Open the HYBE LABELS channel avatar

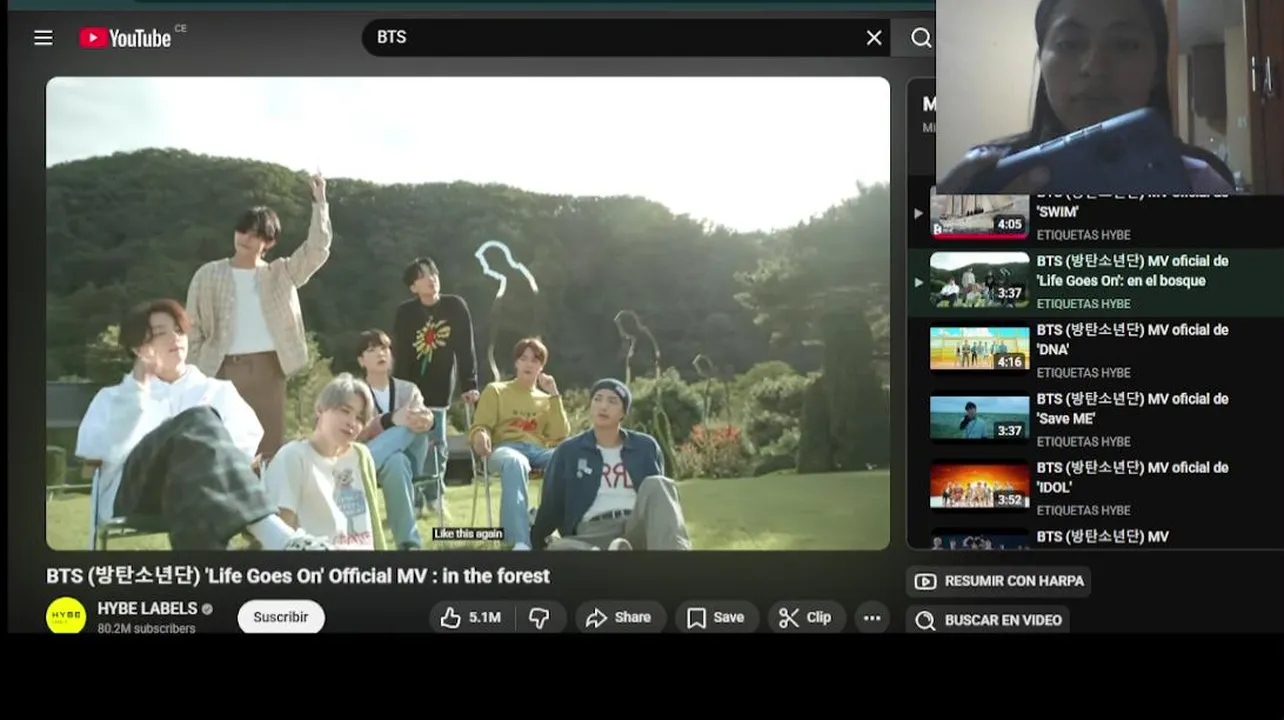(x=66, y=616)
